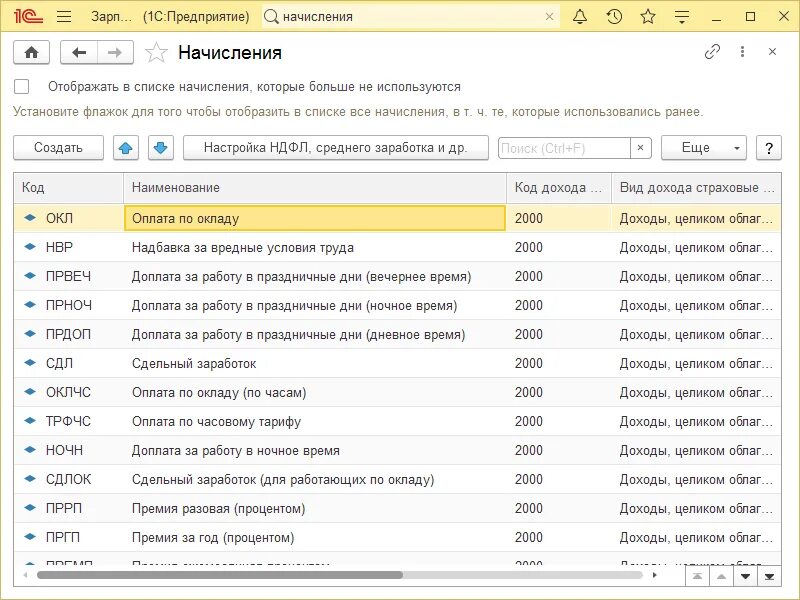This screenshot has height=600, width=800.
Task: Click the row icon beside НВР
Action: (x=30, y=247)
